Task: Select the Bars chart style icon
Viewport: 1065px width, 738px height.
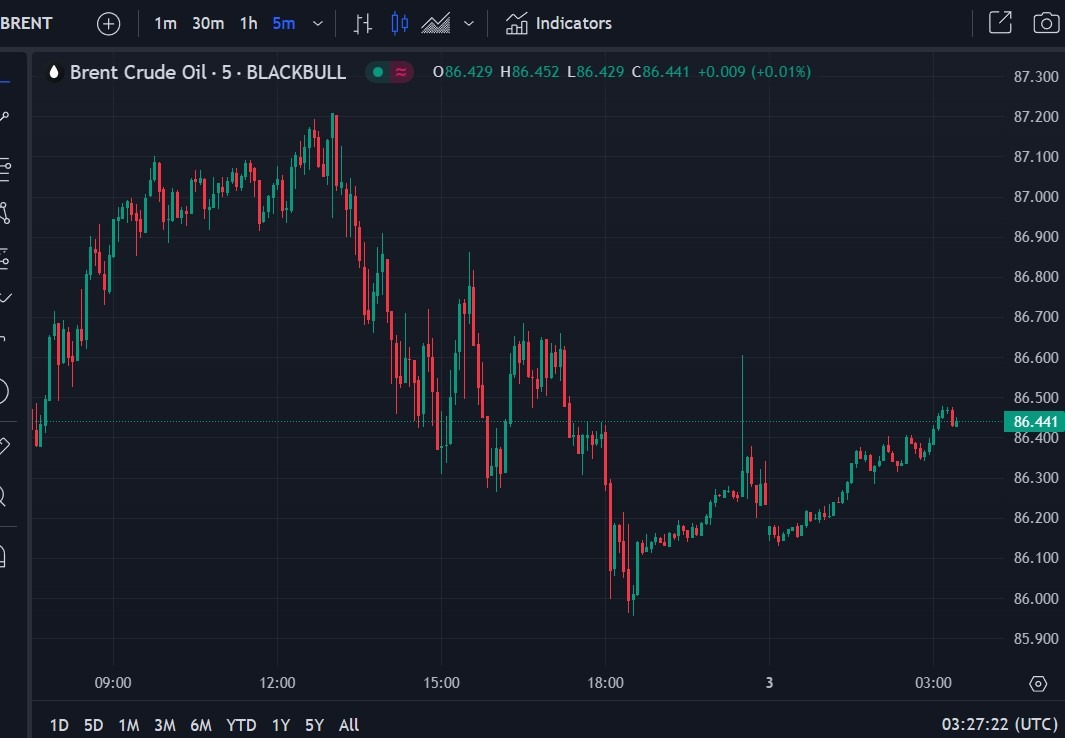Action: click(363, 24)
